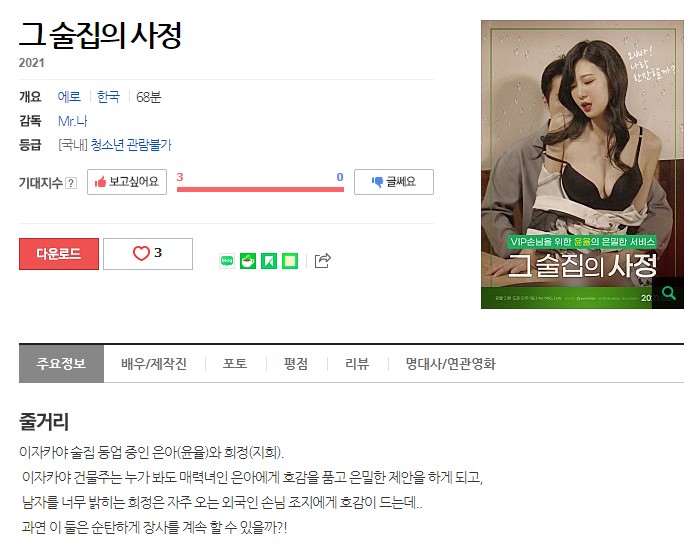696x547 pixels.
Task: Click the magnifier icon on the poster
Action: [x=668, y=293]
